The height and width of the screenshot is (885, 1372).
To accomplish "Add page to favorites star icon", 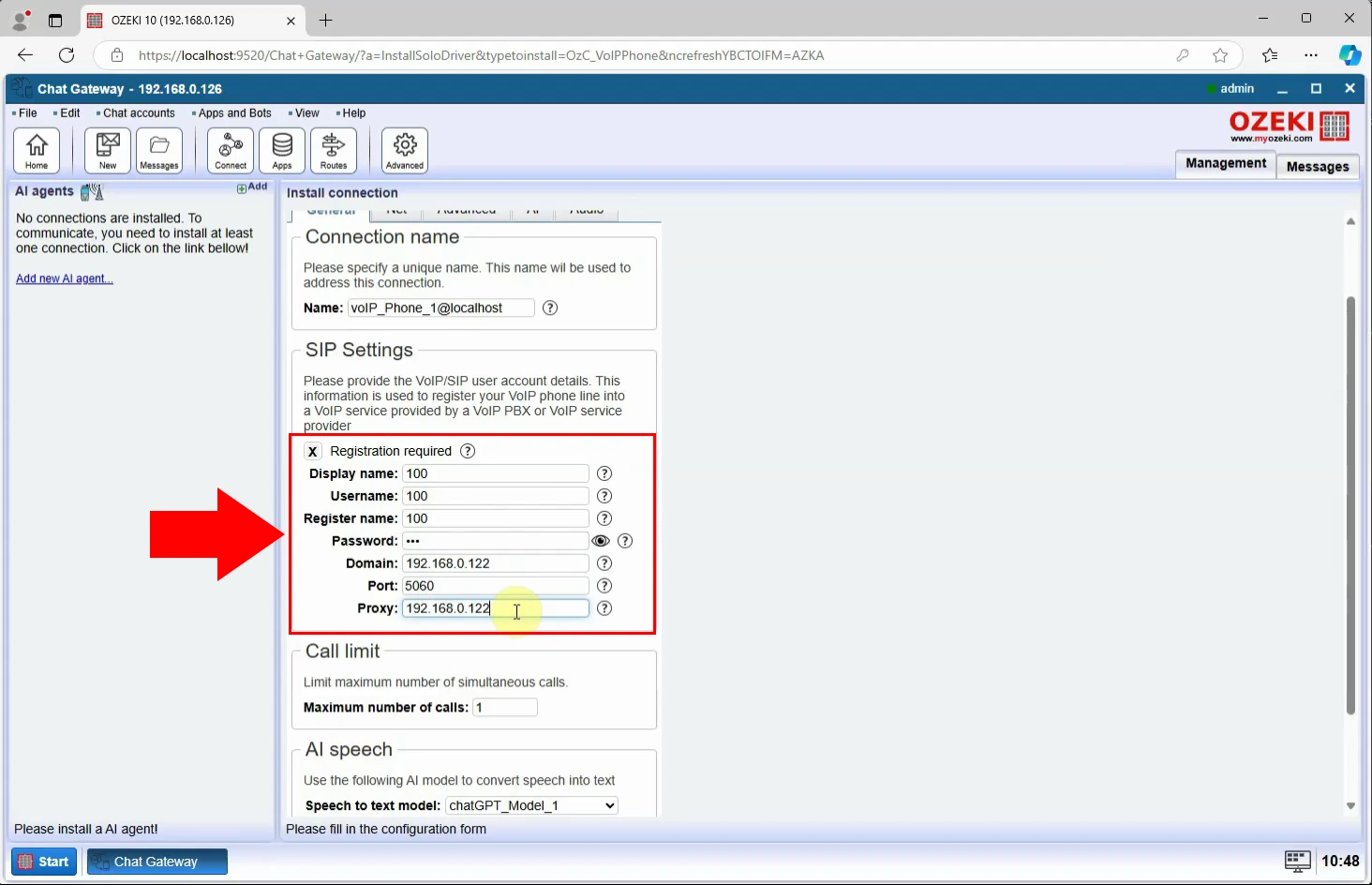I will 1220,55.
